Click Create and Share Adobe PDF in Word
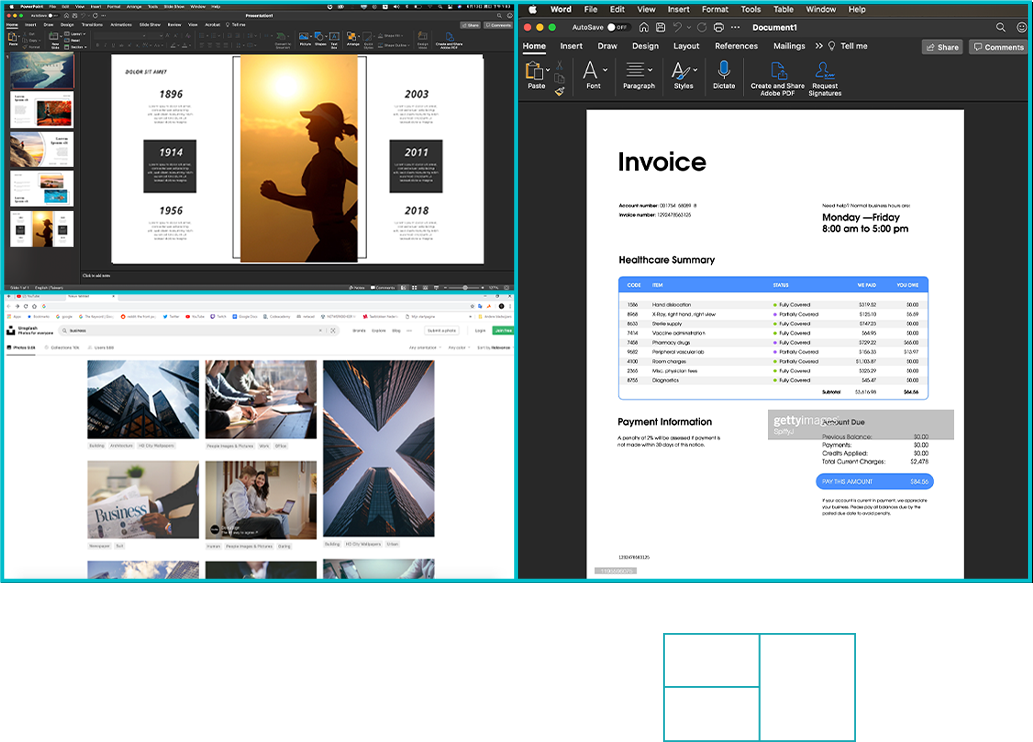The image size is (1033, 742). click(777, 76)
